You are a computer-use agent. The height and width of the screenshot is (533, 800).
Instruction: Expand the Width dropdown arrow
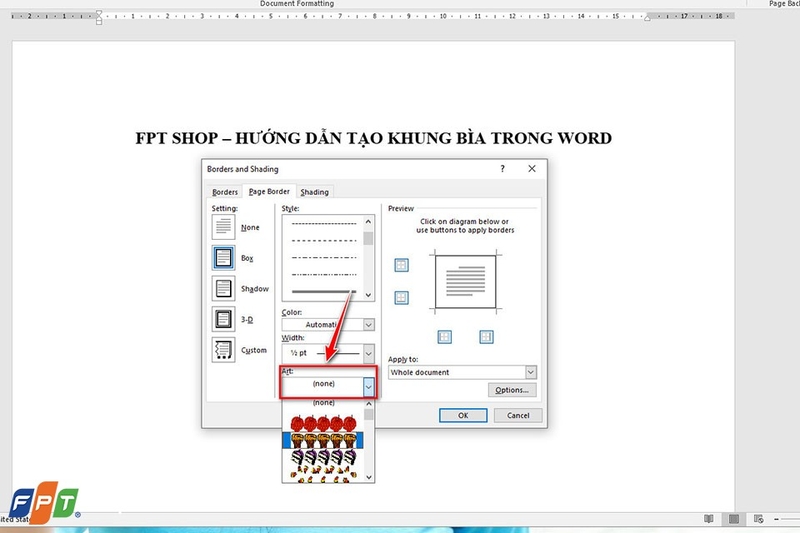coord(368,353)
